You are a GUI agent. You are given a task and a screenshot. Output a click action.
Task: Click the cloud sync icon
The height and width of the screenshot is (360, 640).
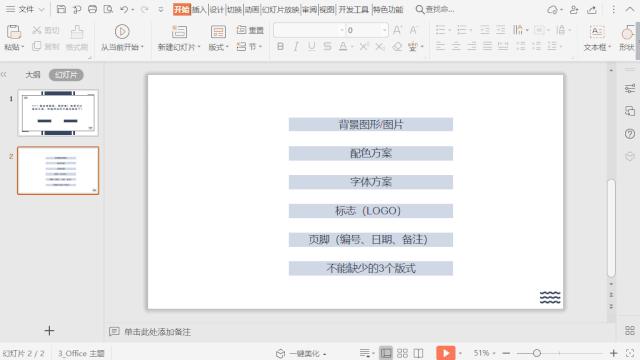tap(552, 10)
